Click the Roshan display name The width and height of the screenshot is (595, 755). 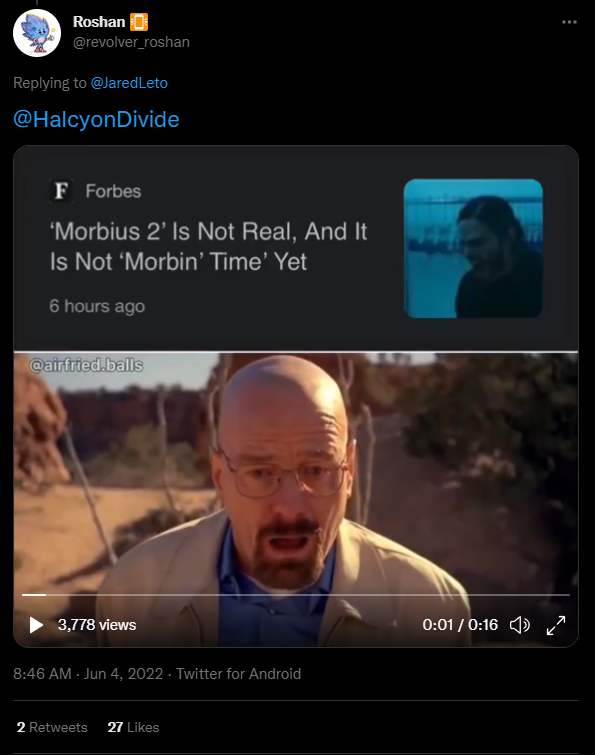(99, 22)
